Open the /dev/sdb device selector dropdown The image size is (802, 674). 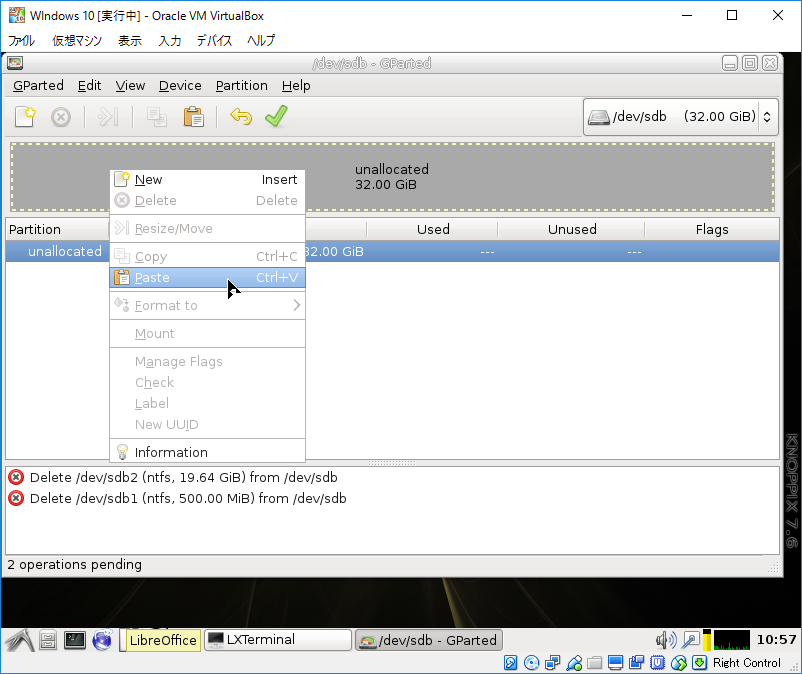click(680, 117)
